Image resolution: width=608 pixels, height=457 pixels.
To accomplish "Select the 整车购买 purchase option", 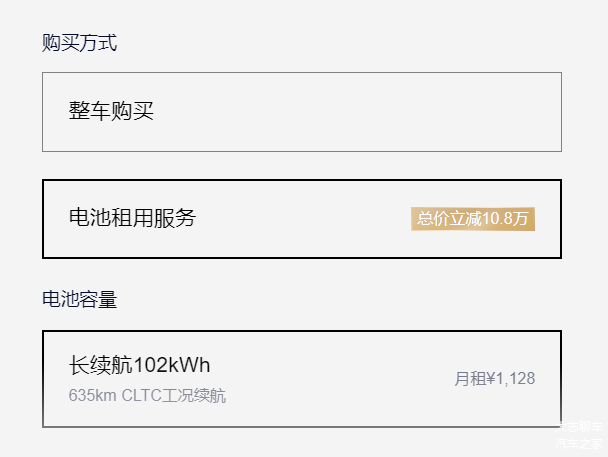I will pos(301,111).
